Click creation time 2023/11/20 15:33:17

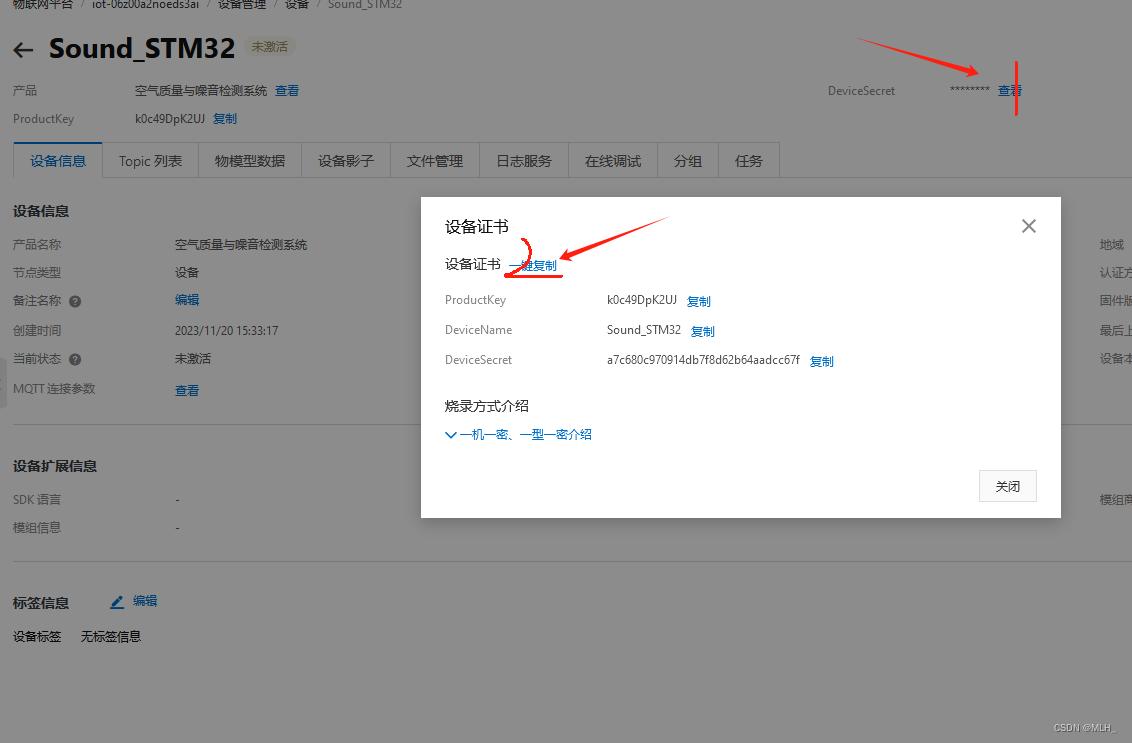(226, 331)
